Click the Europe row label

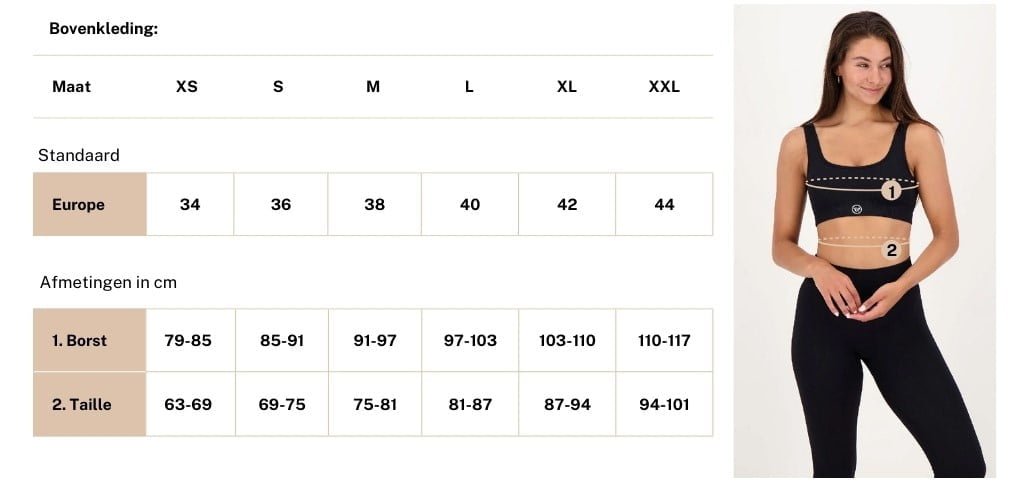[79, 205]
